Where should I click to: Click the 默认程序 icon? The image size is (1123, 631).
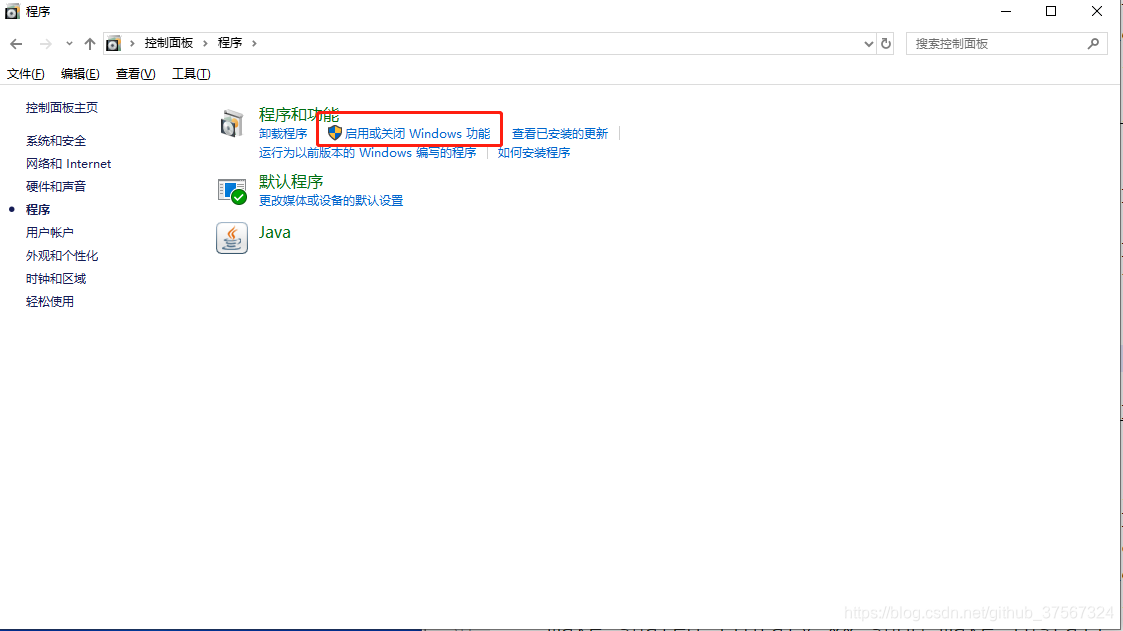(x=232, y=191)
